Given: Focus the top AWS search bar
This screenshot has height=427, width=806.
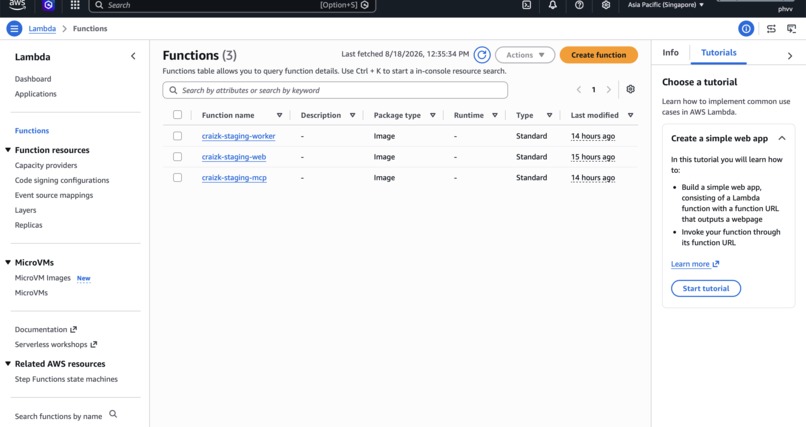Looking at the screenshot, I should pyautogui.click(x=232, y=5).
